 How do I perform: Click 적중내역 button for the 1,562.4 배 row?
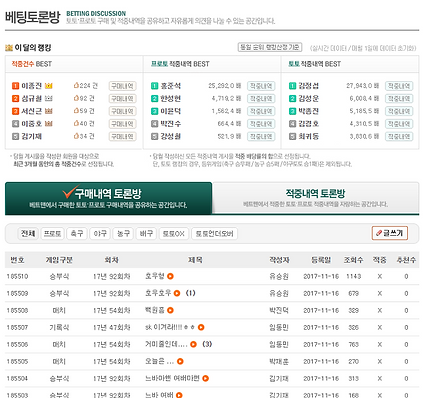[261, 111]
